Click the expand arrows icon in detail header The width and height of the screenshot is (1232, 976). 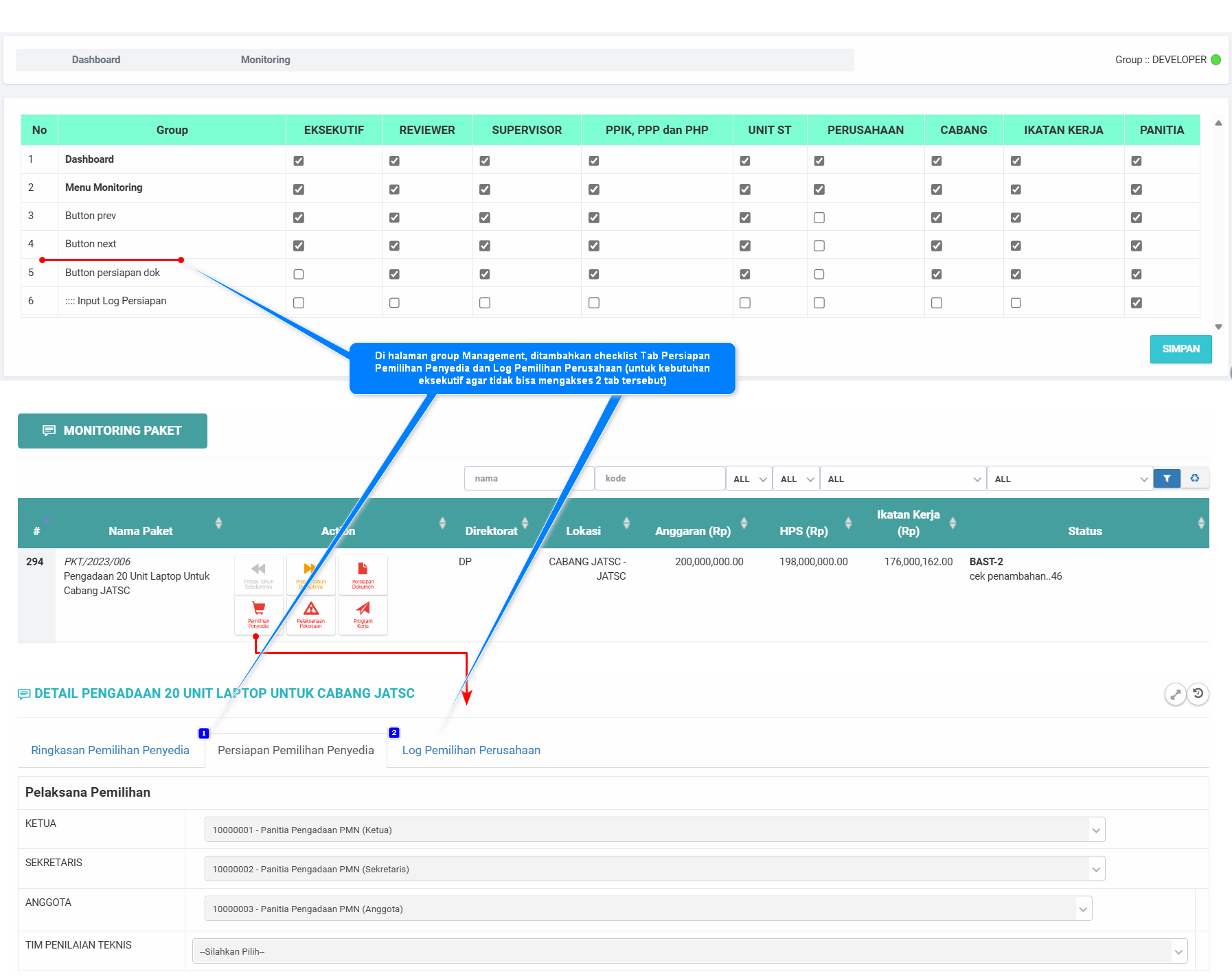[1175, 694]
